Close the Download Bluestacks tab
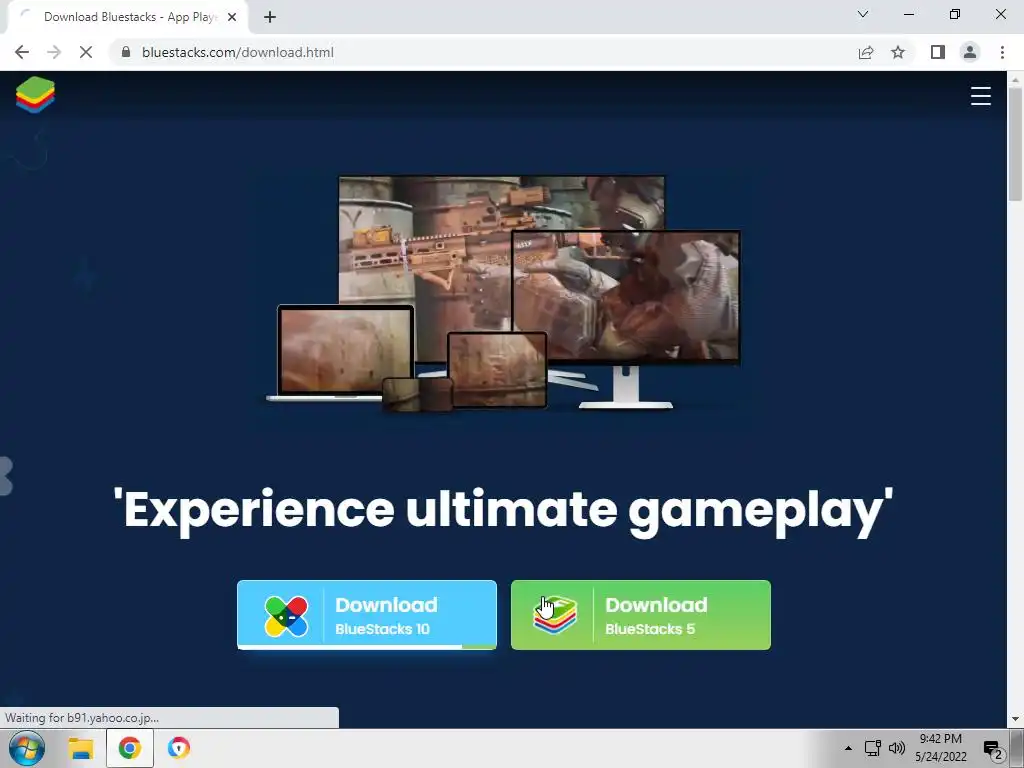Viewport: 1024px width, 768px height. (232, 17)
